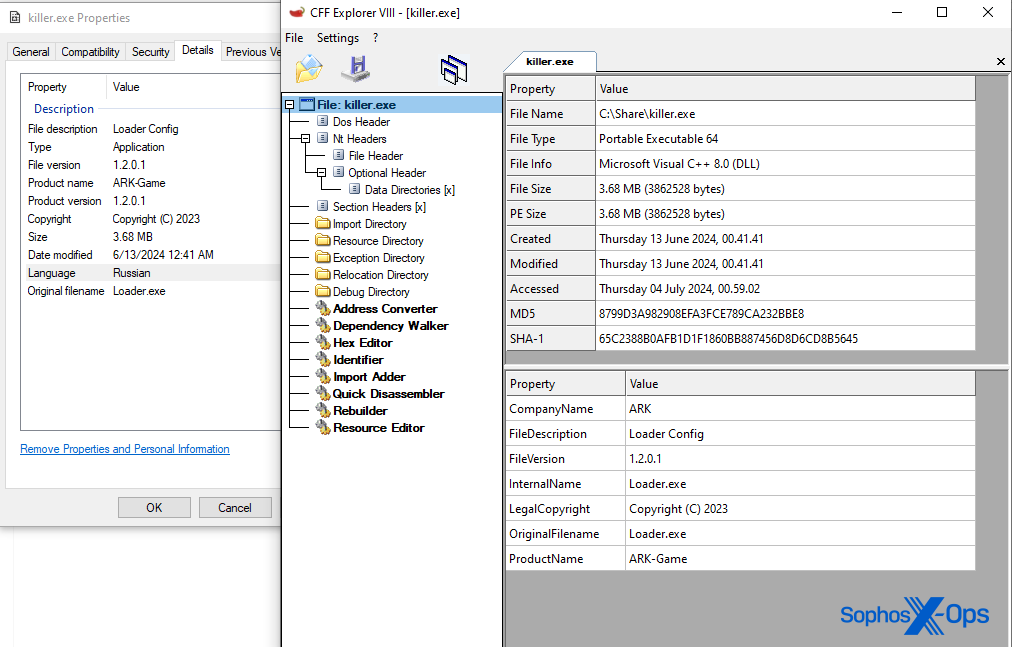Click the SHA-1 hash value cell
This screenshot has height=647, width=1012.
pos(785,338)
